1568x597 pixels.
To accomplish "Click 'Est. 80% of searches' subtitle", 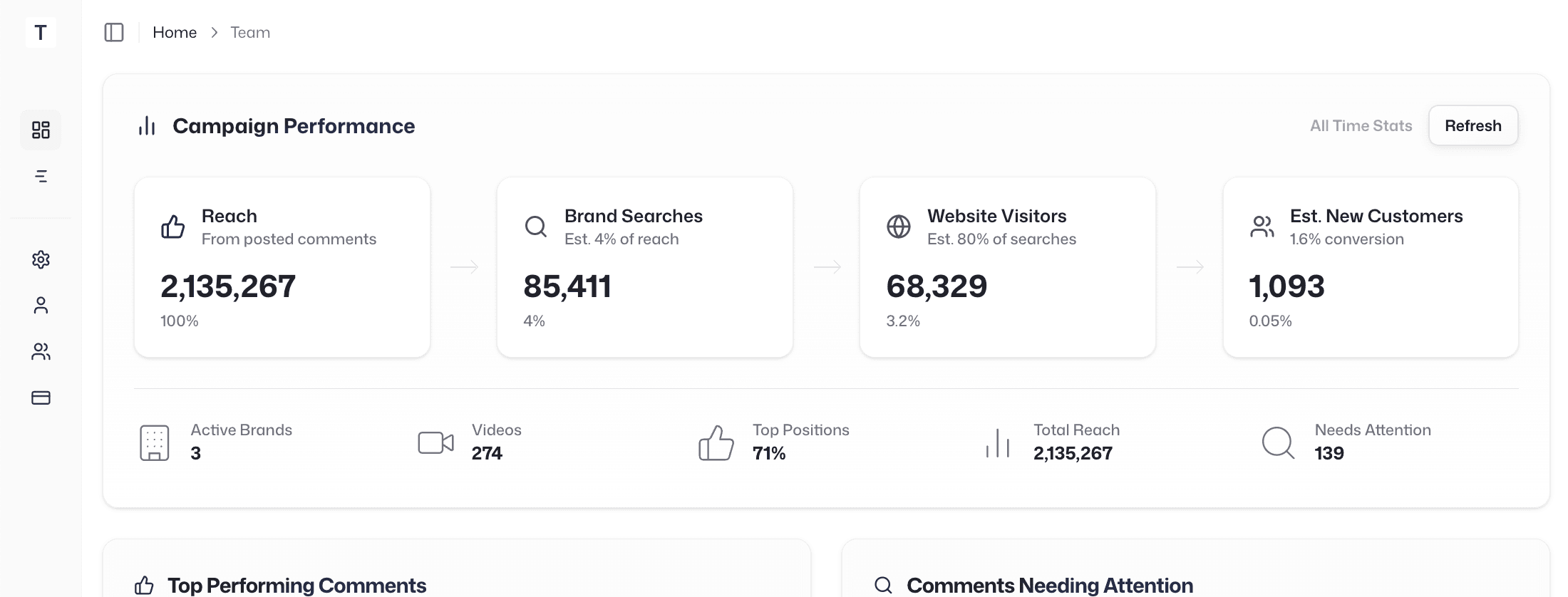I will click(x=1001, y=239).
